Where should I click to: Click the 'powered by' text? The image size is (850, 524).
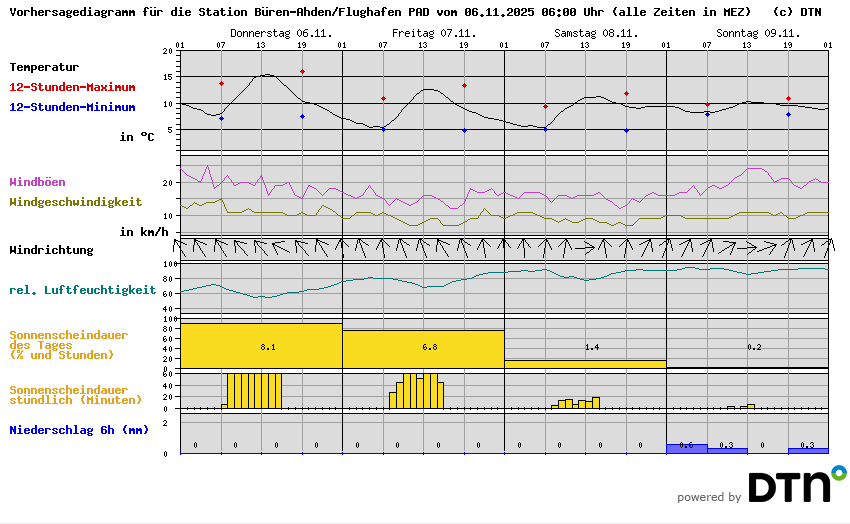[709, 497]
